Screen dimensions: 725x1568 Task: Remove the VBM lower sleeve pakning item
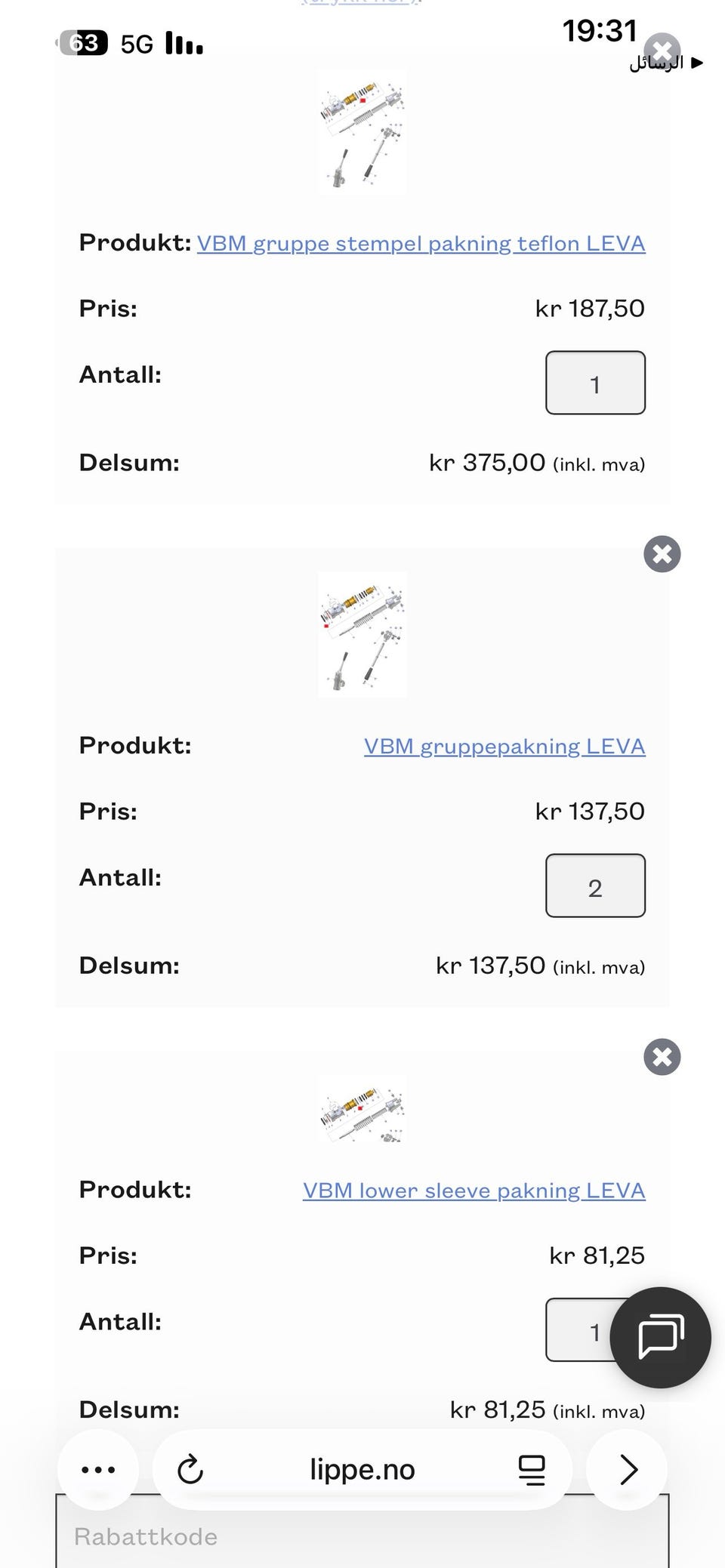(x=662, y=1057)
